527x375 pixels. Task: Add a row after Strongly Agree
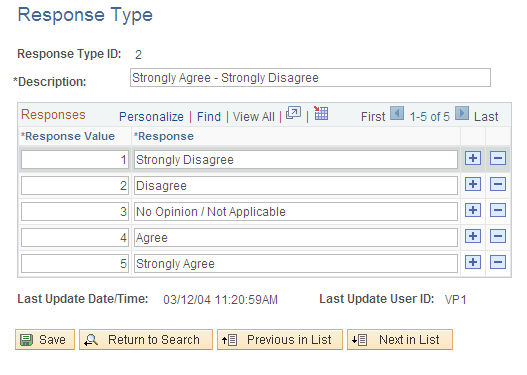click(x=473, y=262)
